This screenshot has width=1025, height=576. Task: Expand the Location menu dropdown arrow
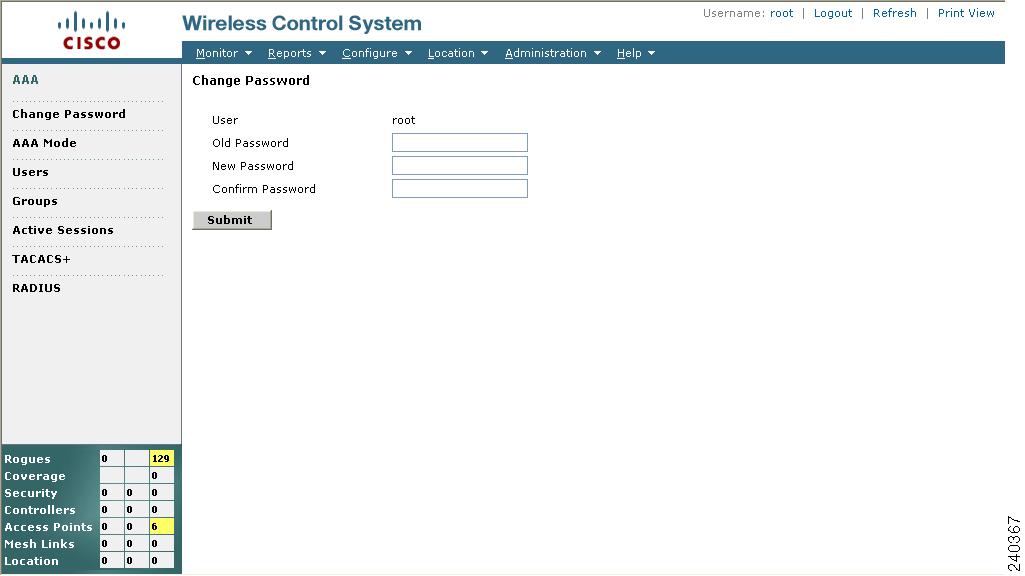[484, 53]
